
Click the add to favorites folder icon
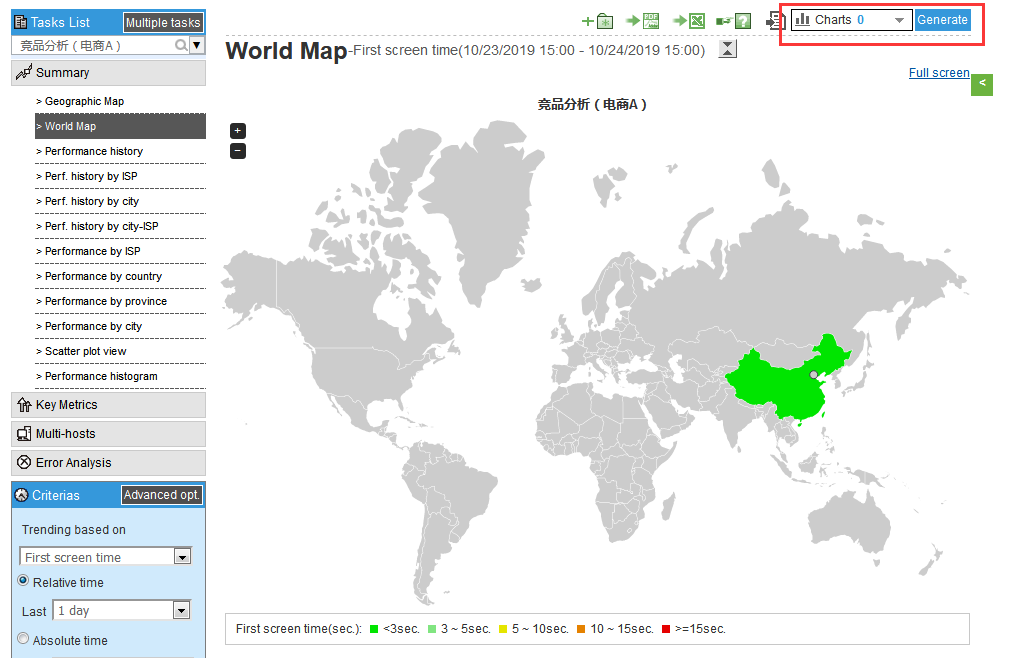point(598,21)
